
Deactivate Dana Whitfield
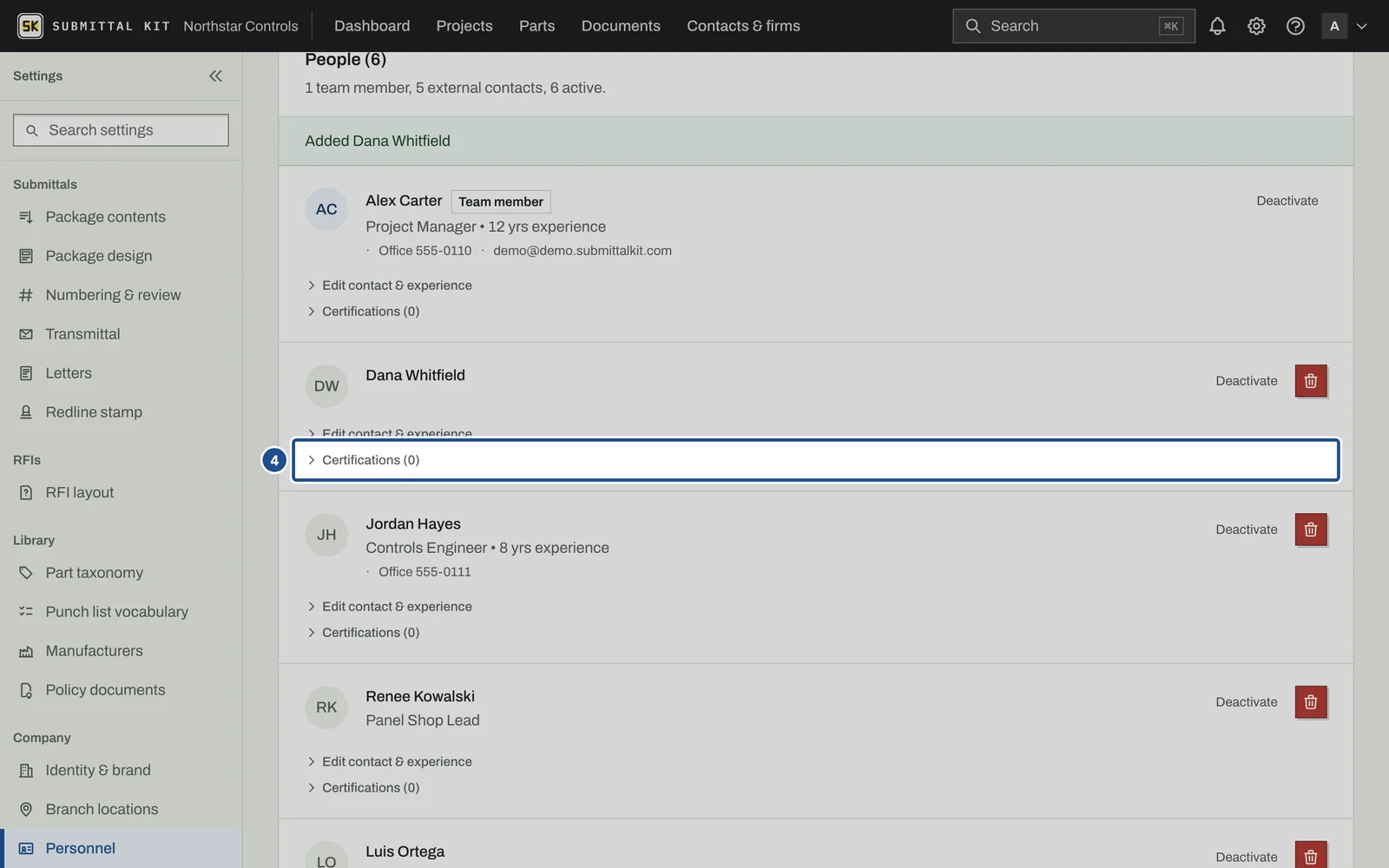click(1246, 381)
